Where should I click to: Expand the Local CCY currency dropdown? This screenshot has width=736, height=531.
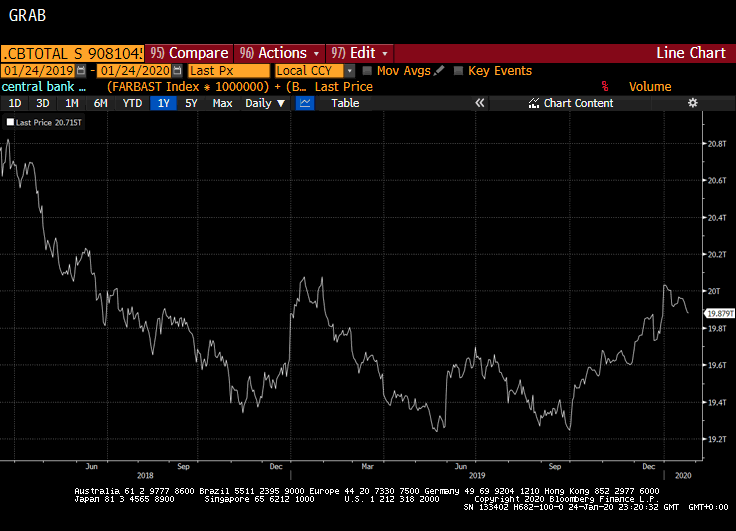click(349, 71)
